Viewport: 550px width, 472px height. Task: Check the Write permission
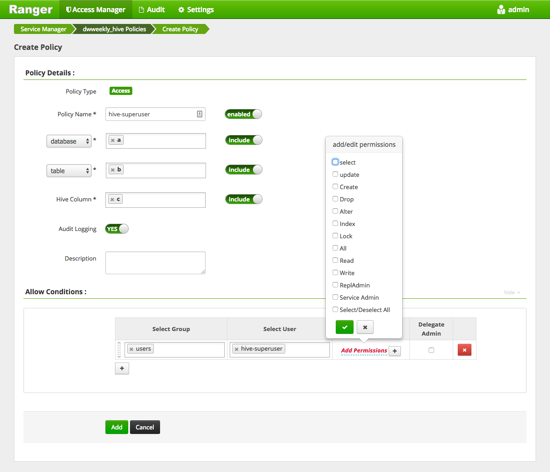pos(335,272)
